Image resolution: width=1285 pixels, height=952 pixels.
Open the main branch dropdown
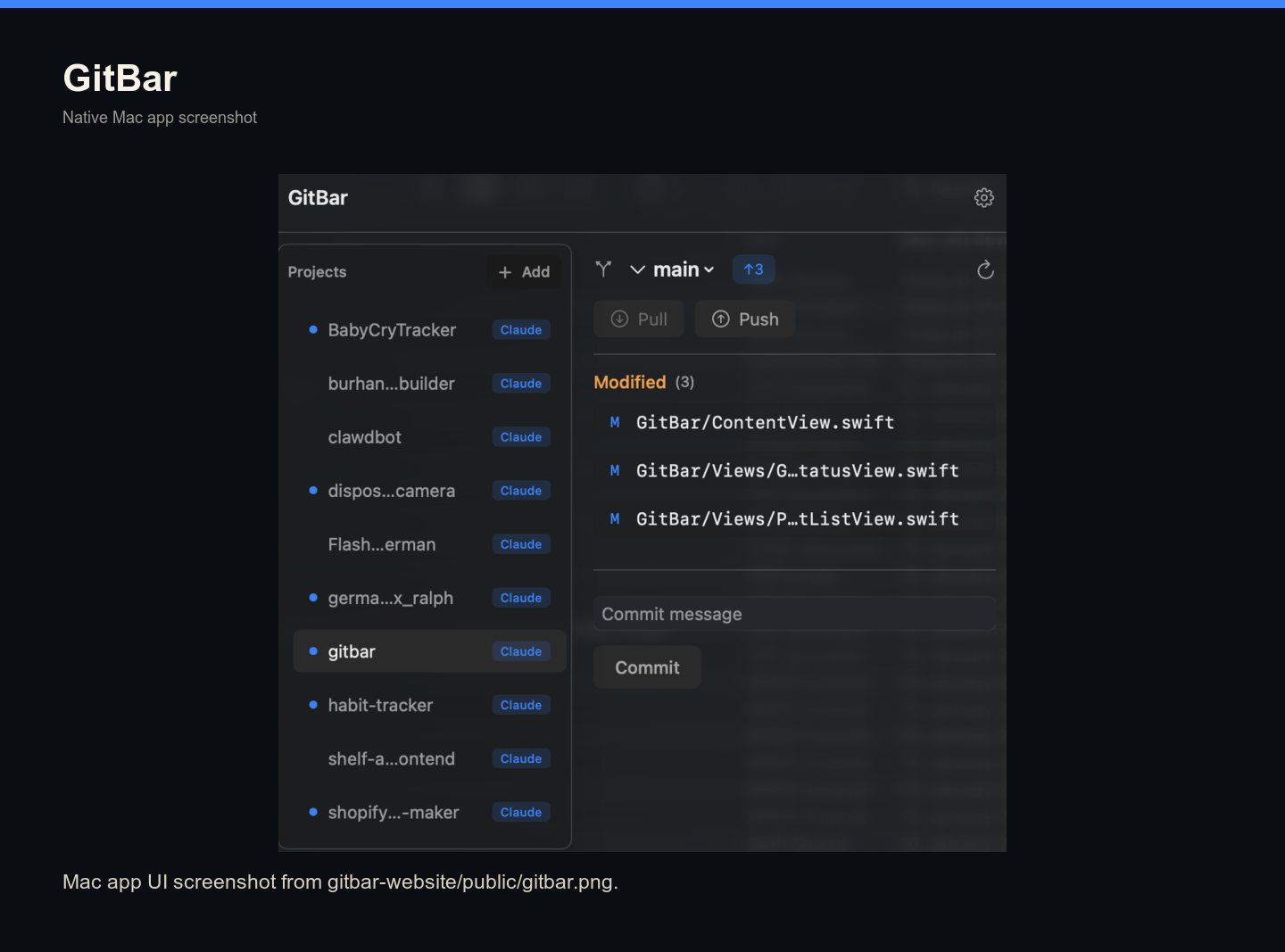pos(684,269)
